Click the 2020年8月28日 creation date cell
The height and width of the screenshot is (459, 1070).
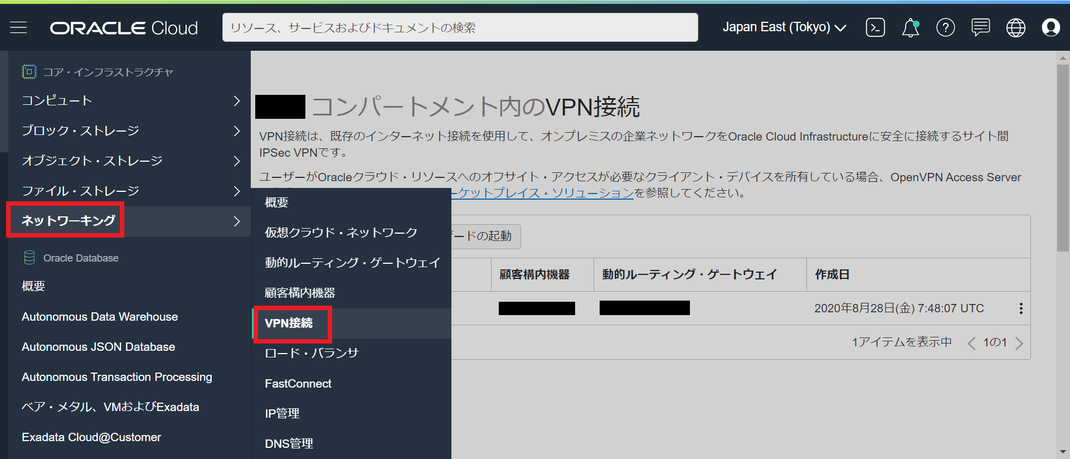(x=899, y=308)
